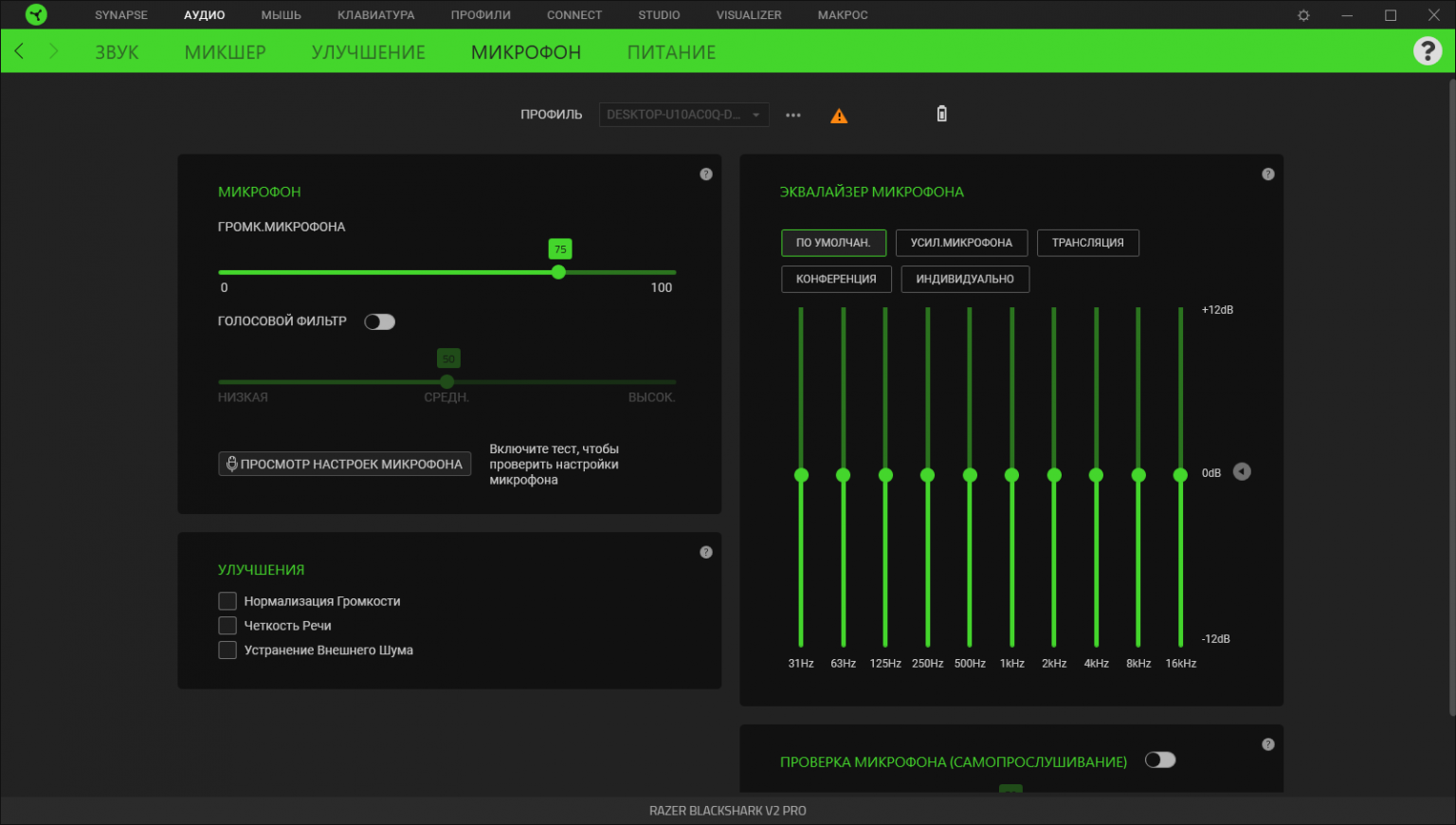This screenshot has height=825, width=1456.
Task: Click the battery status icon
Action: click(x=941, y=114)
